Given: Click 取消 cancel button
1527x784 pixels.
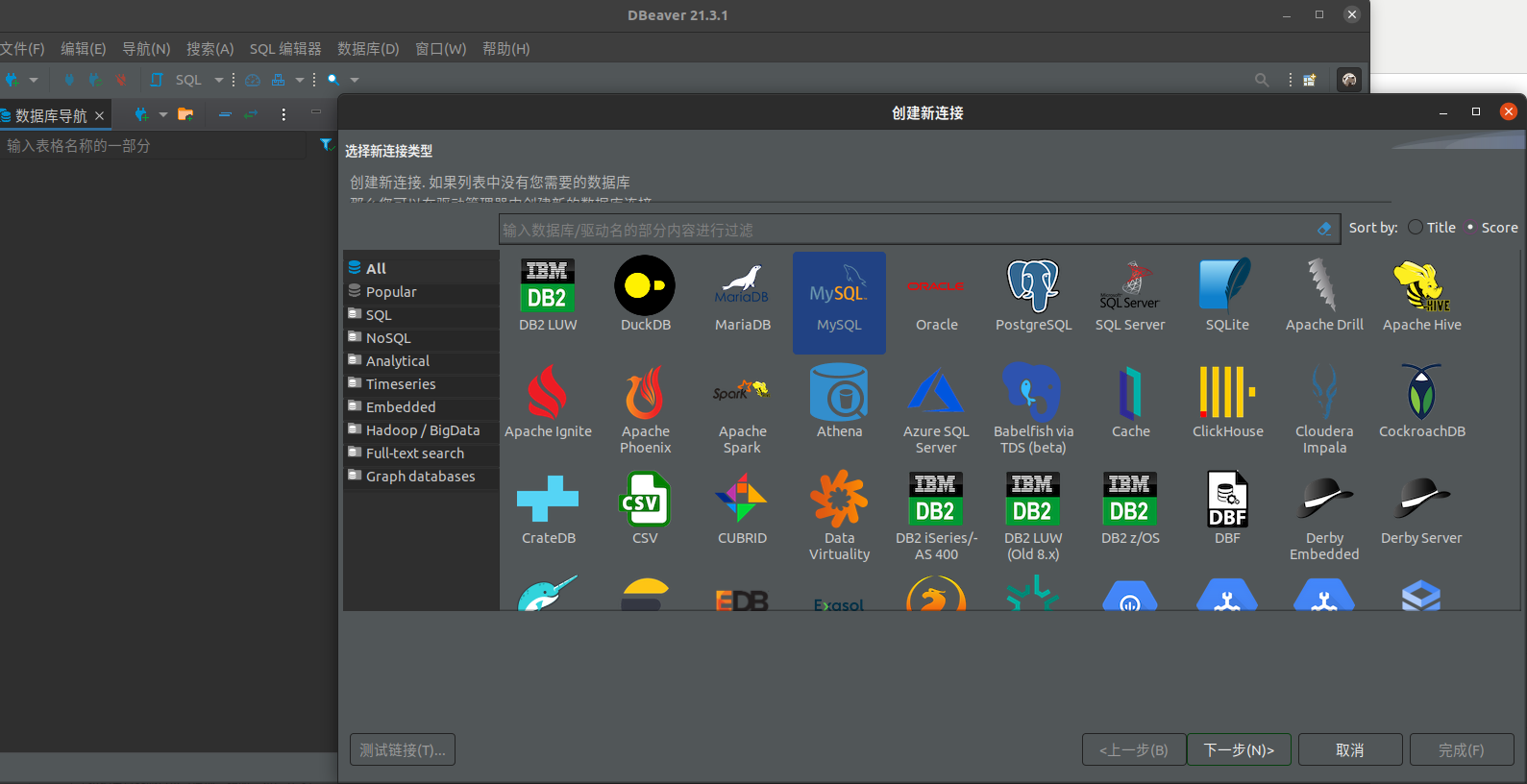Looking at the screenshot, I should [x=1350, y=749].
